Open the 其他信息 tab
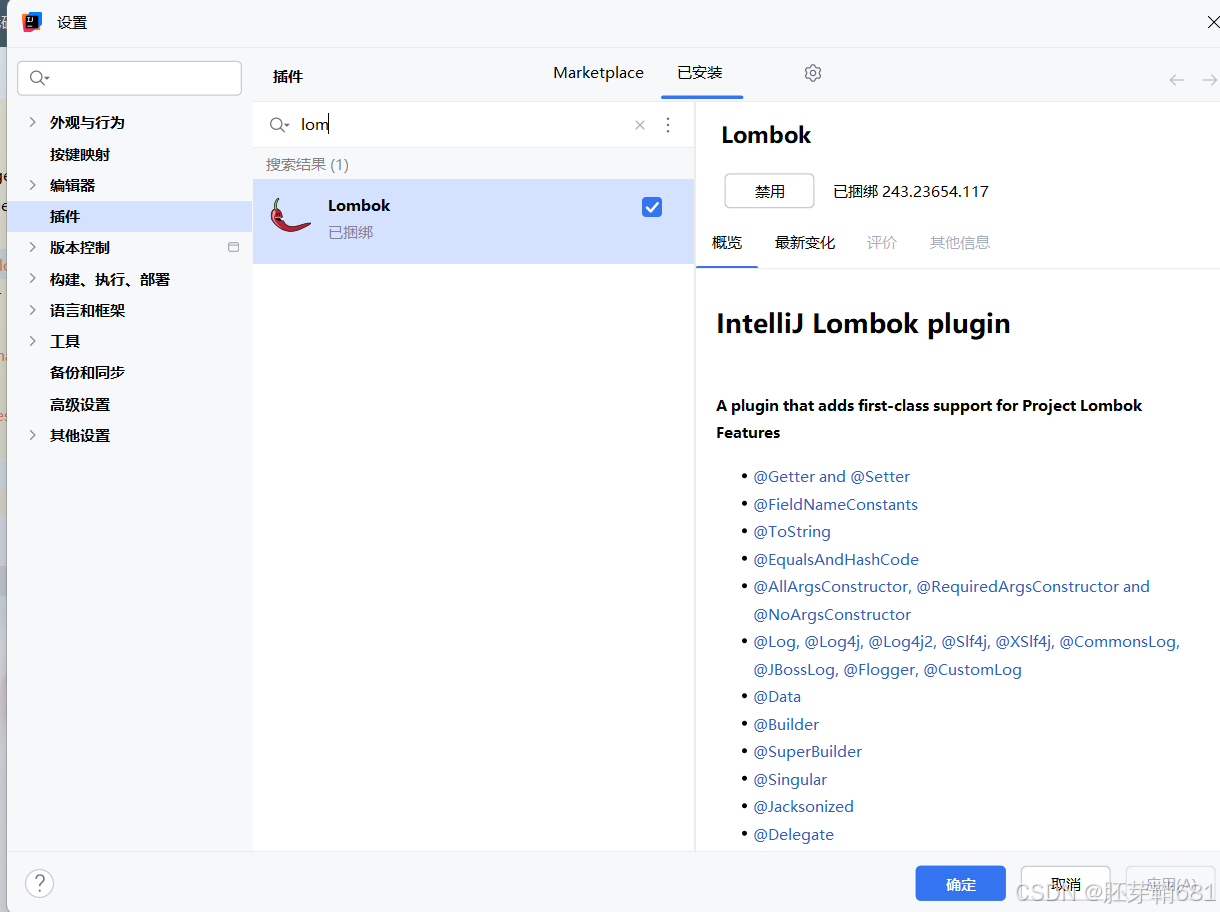The width and height of the screenshot is (1220, 912). click(960, 243)
